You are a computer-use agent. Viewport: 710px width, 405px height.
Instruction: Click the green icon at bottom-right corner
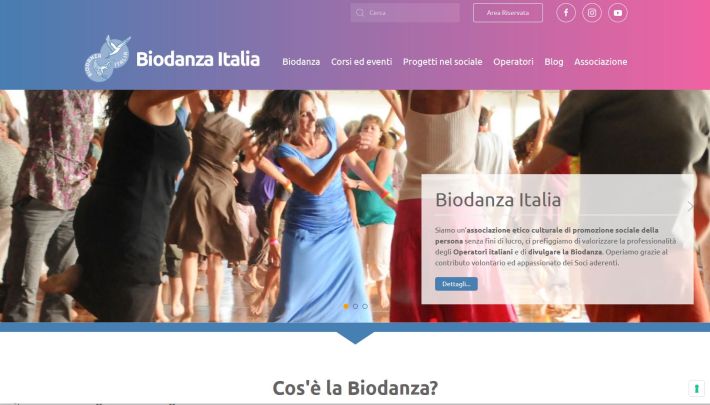point(696,388)
